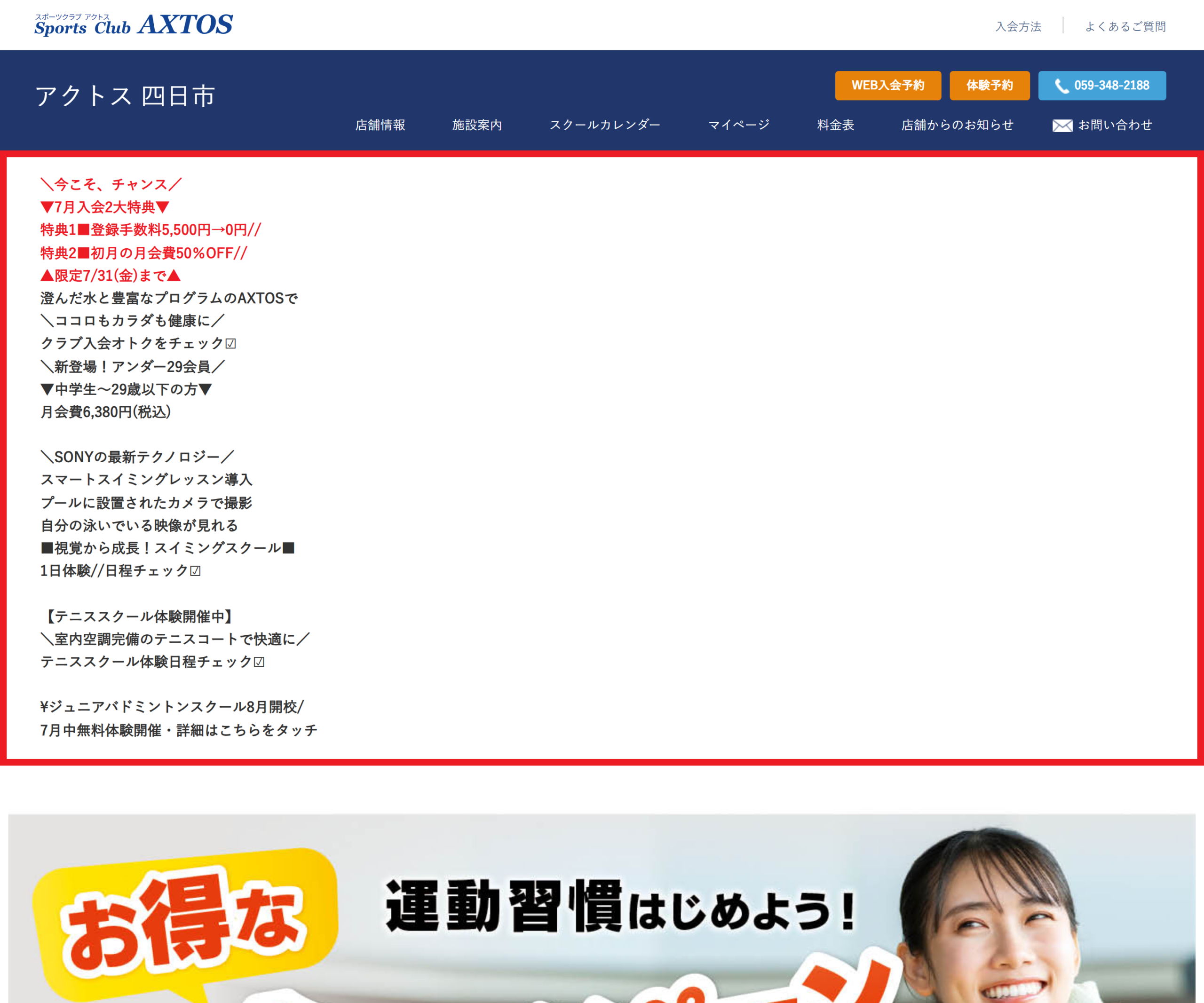The height and width of the screenshot is (1003, 1204).
Task: Open the 施設案内 menu item
Action: pyautogui.click(x=477, y=125)
